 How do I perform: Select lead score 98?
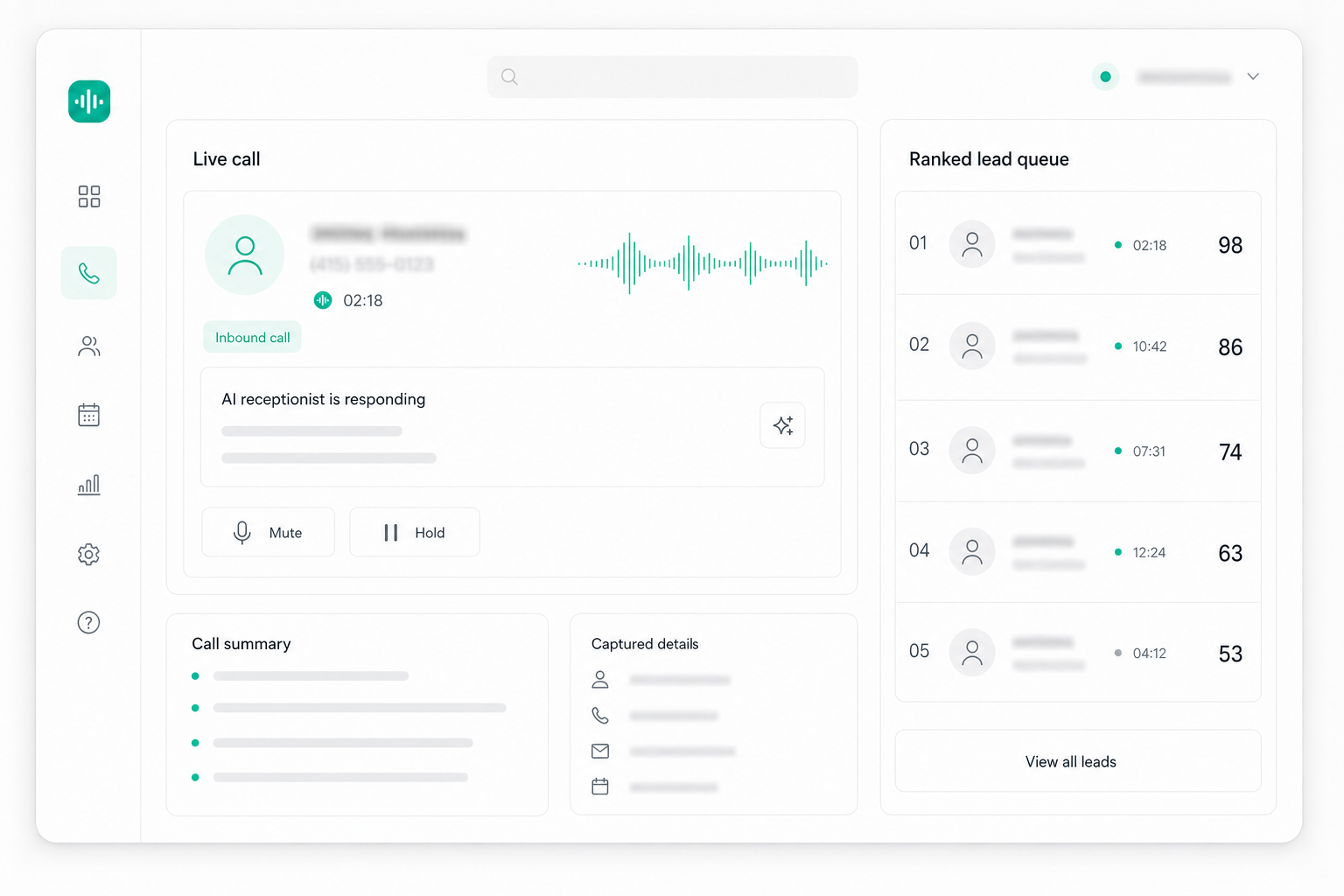(x=1230, y=245)
